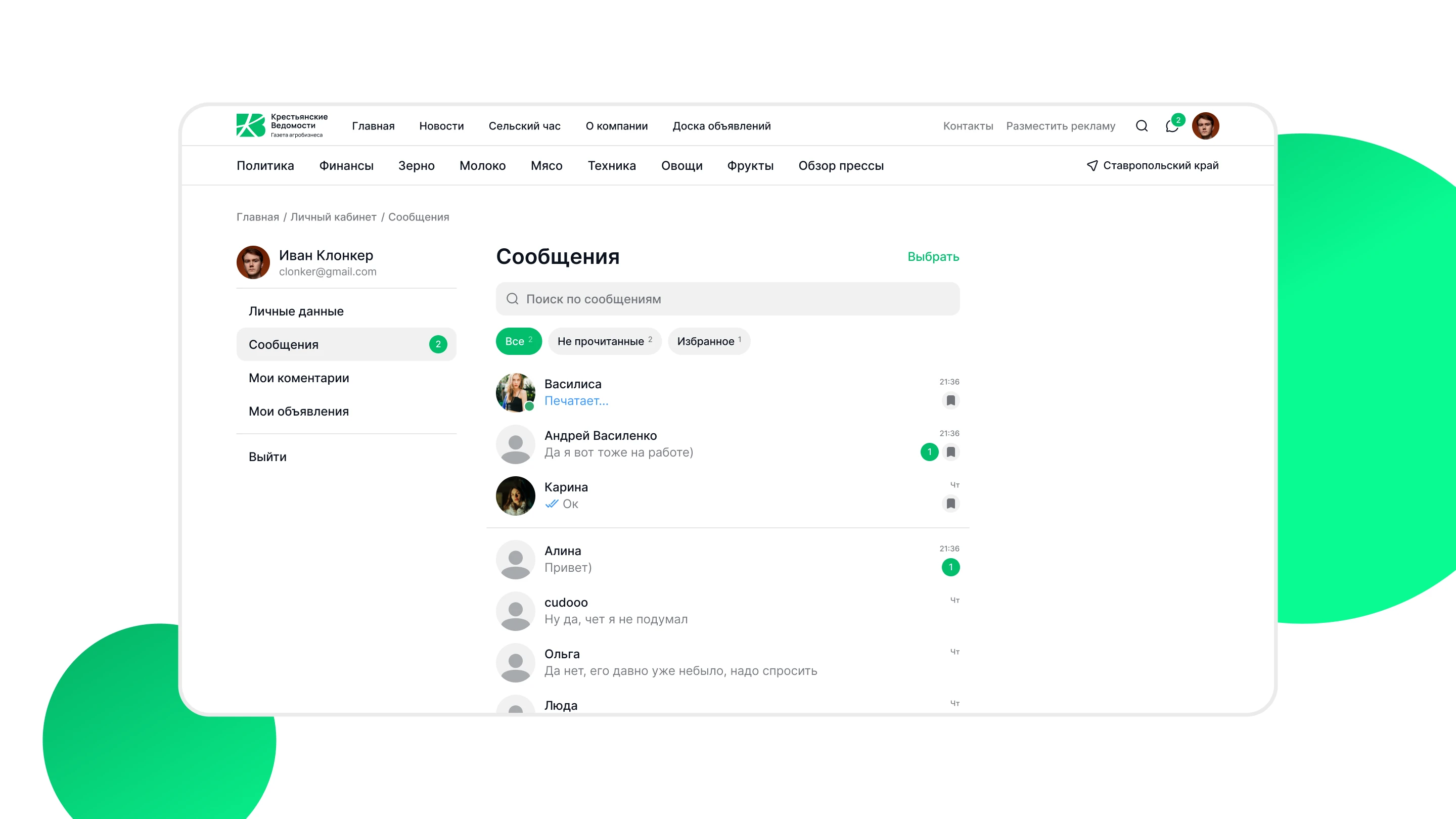
Task: Click Личный кабинет in the breadcrumb
Action: (333, 217)
